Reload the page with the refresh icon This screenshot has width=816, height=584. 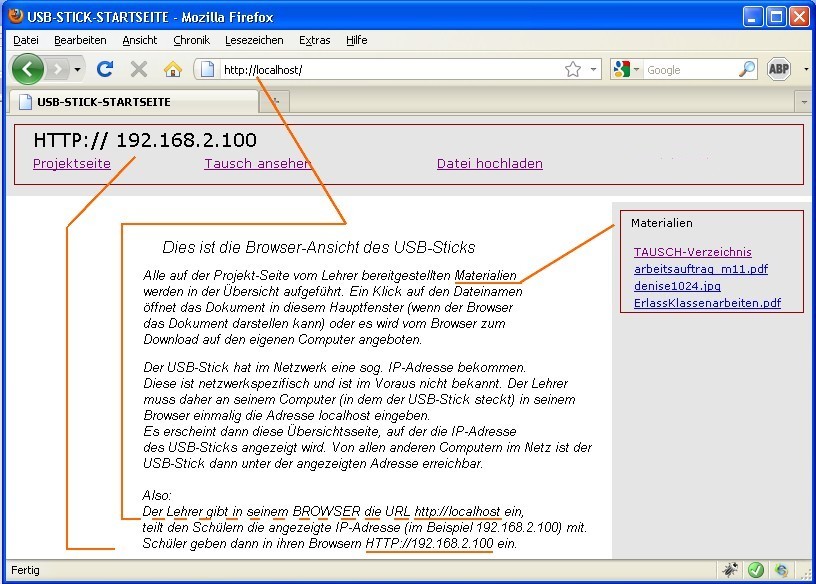[105, 69]
